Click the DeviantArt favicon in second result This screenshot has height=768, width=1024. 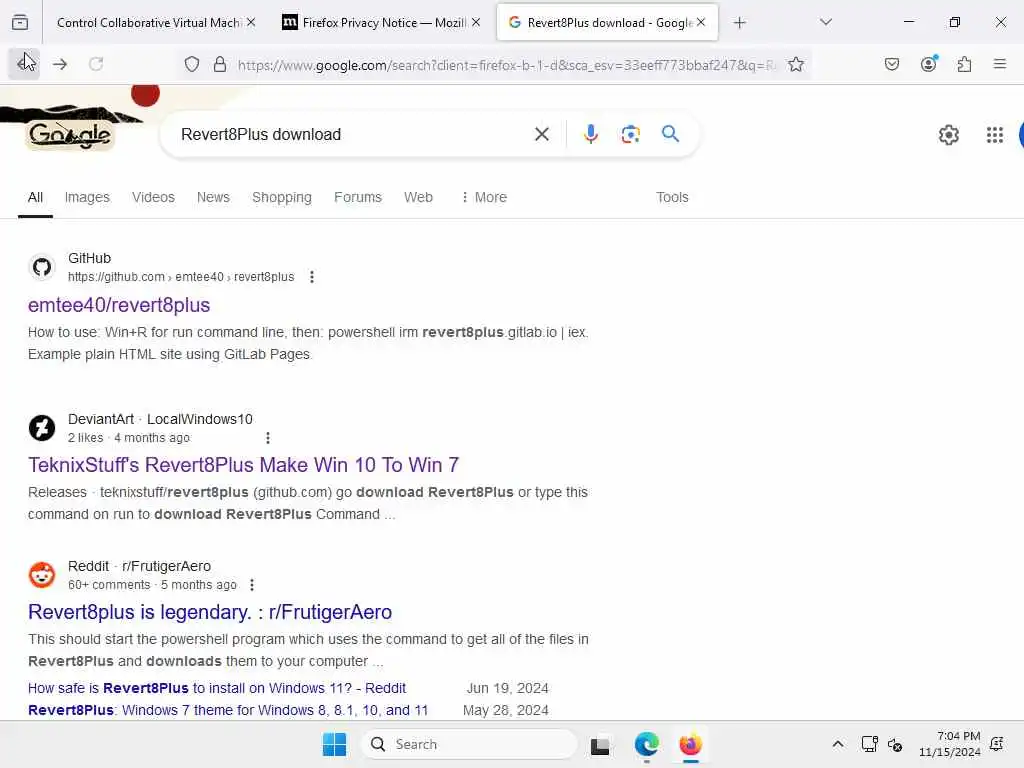[x=42, y=428]
